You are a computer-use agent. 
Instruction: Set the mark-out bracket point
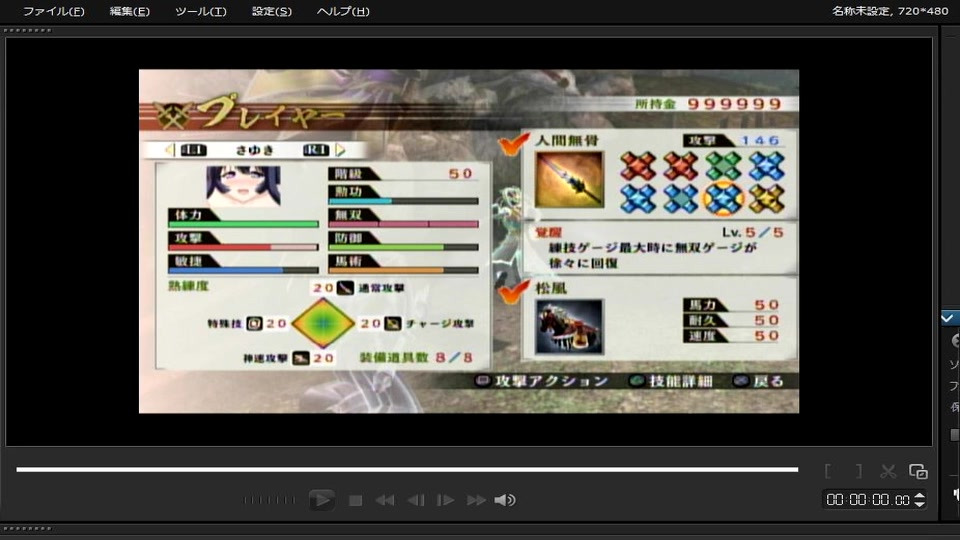(x=859, y=471)
